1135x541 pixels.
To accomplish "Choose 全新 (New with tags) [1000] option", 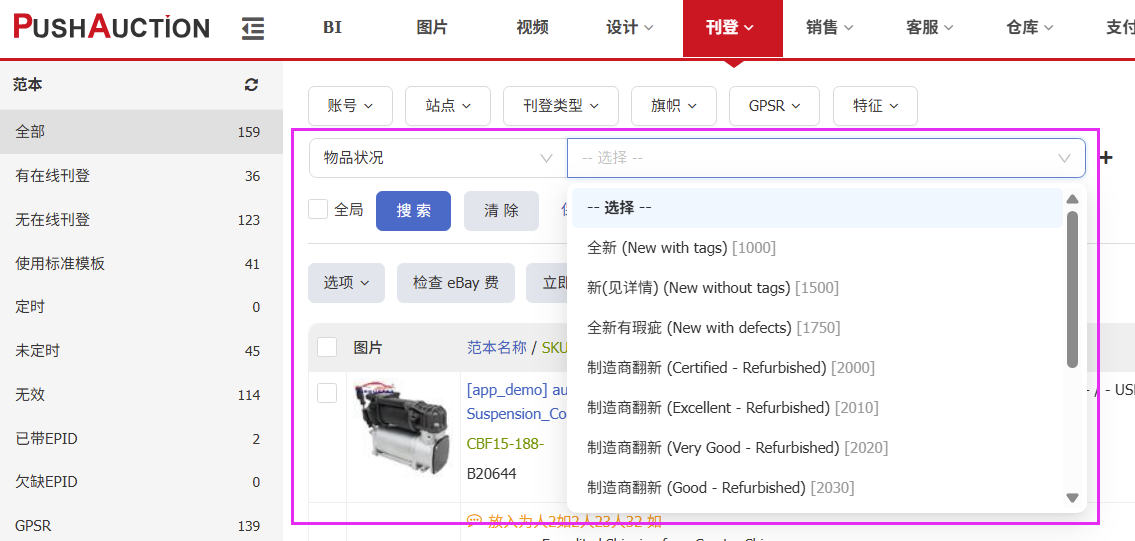I will tap(681, 247).
